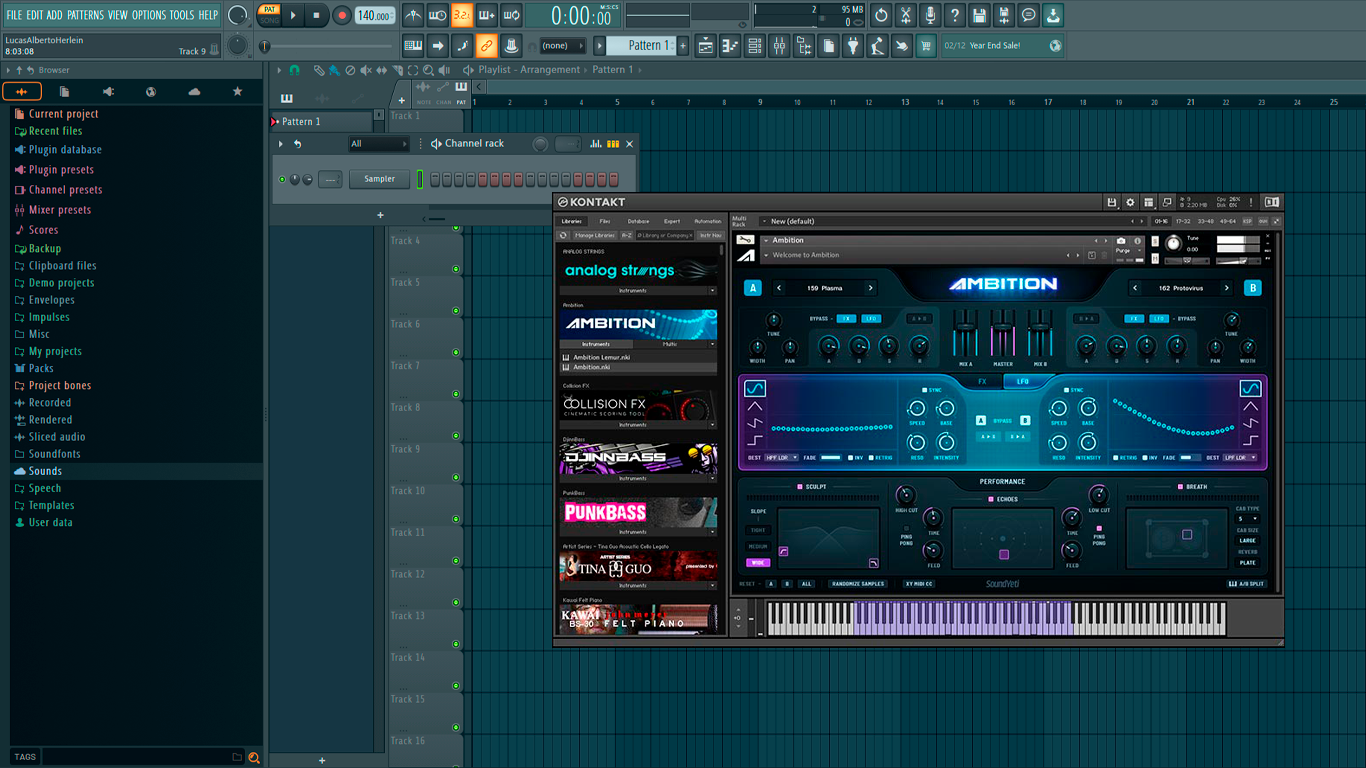Switch to the Kontakt Files tab
This screenshot has width=1366, height=768.
(605, 221)
